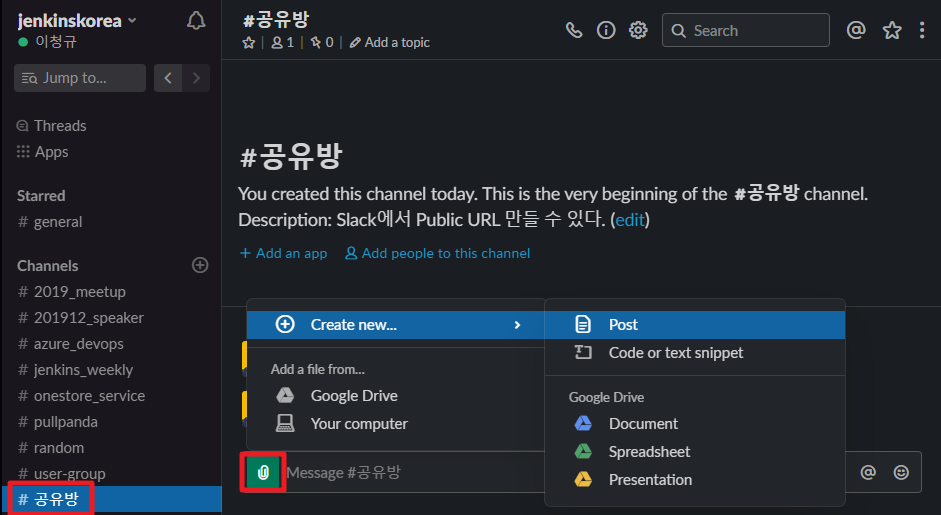This screenshot has height=515, width=941.
Task: Show starred items star icon in header
Action: 892,30
